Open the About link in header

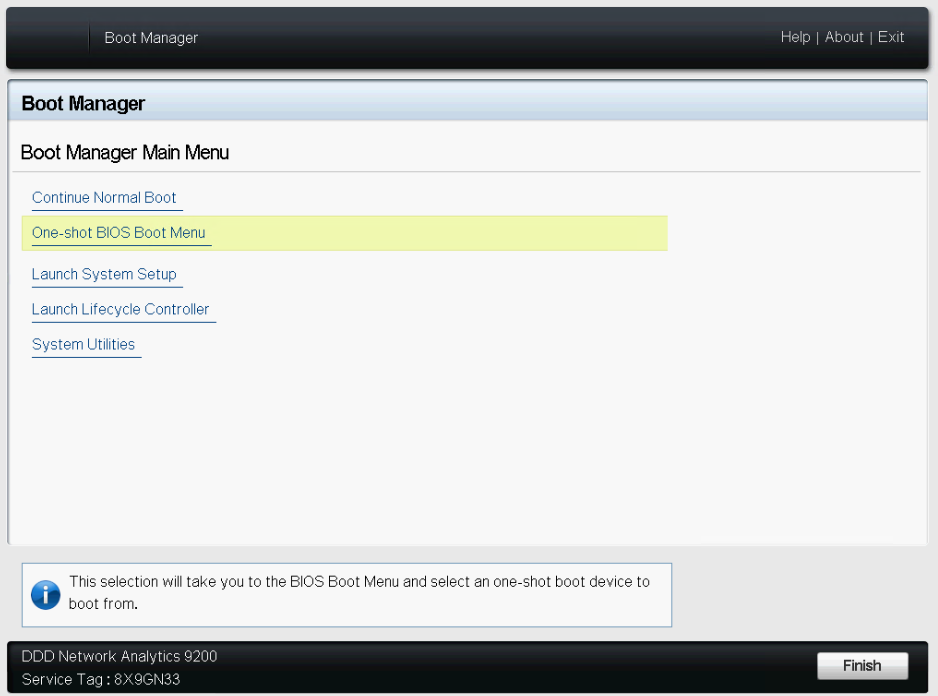844,37
